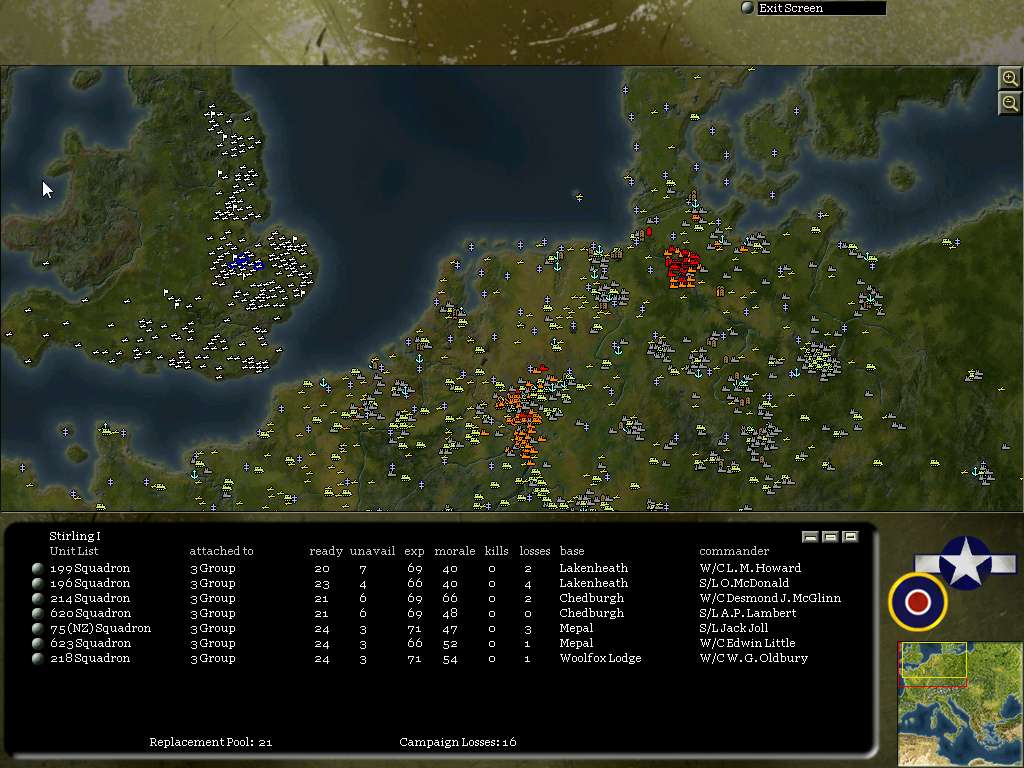Screen dimensions: 1024x768
Task: Open the 218 Squadron entry
Action: (x=90, y=658)
